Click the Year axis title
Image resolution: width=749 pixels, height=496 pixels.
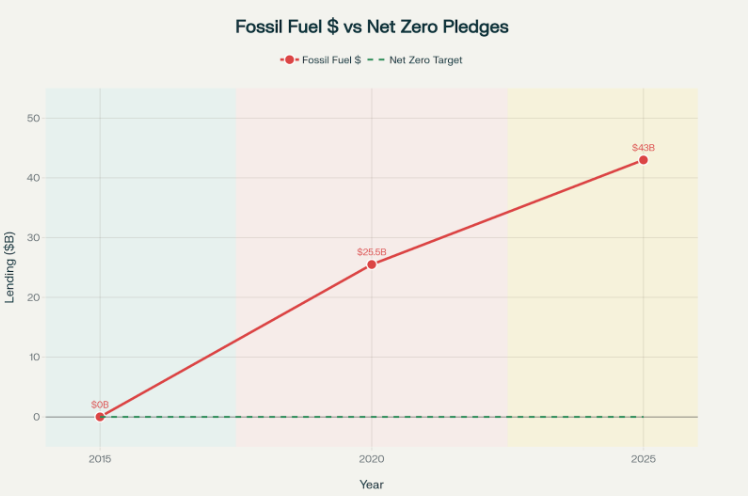pos(372,484)
